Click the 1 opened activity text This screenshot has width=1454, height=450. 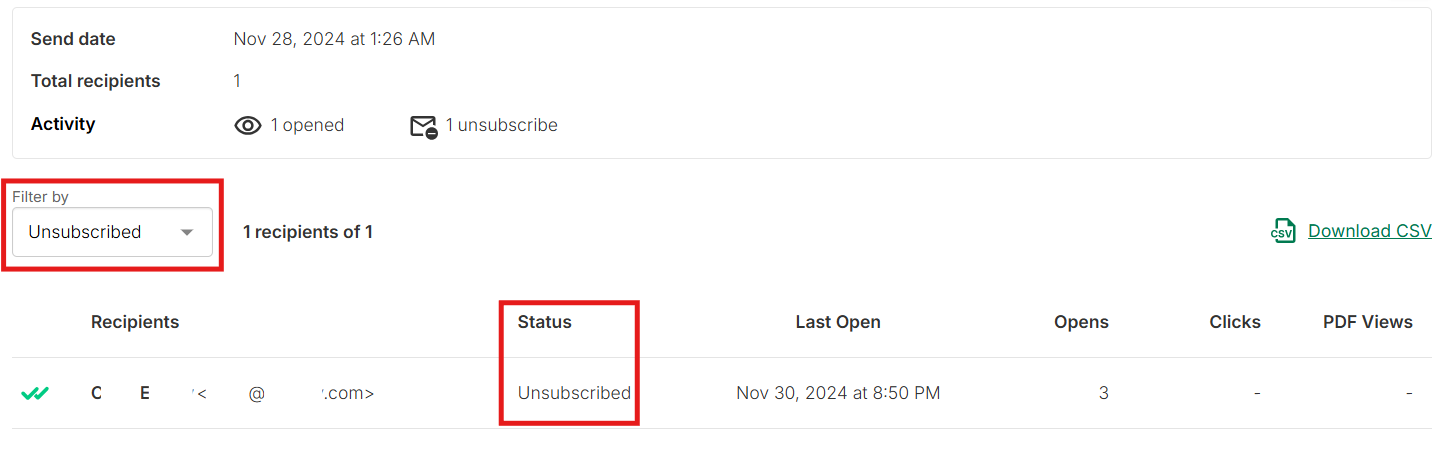click(307, 125)
